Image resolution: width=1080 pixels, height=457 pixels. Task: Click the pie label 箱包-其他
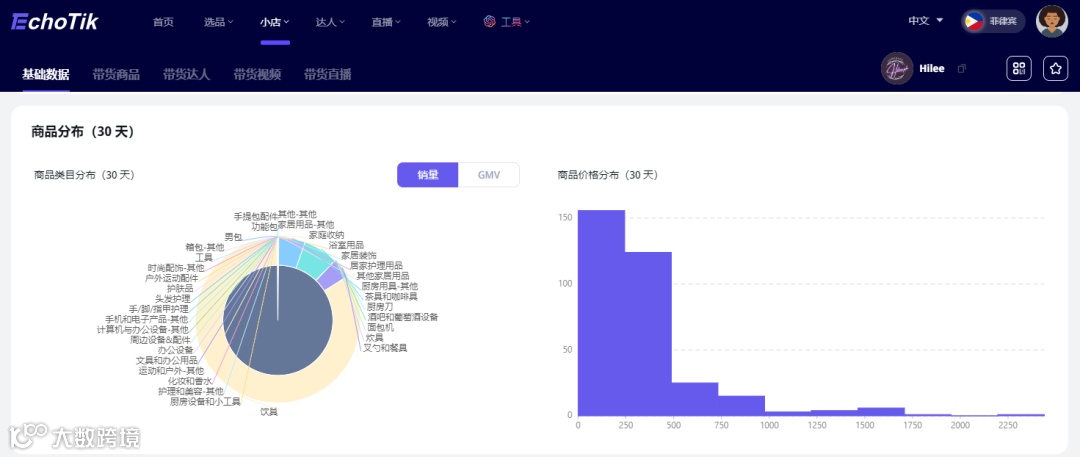tap(205, 247)
